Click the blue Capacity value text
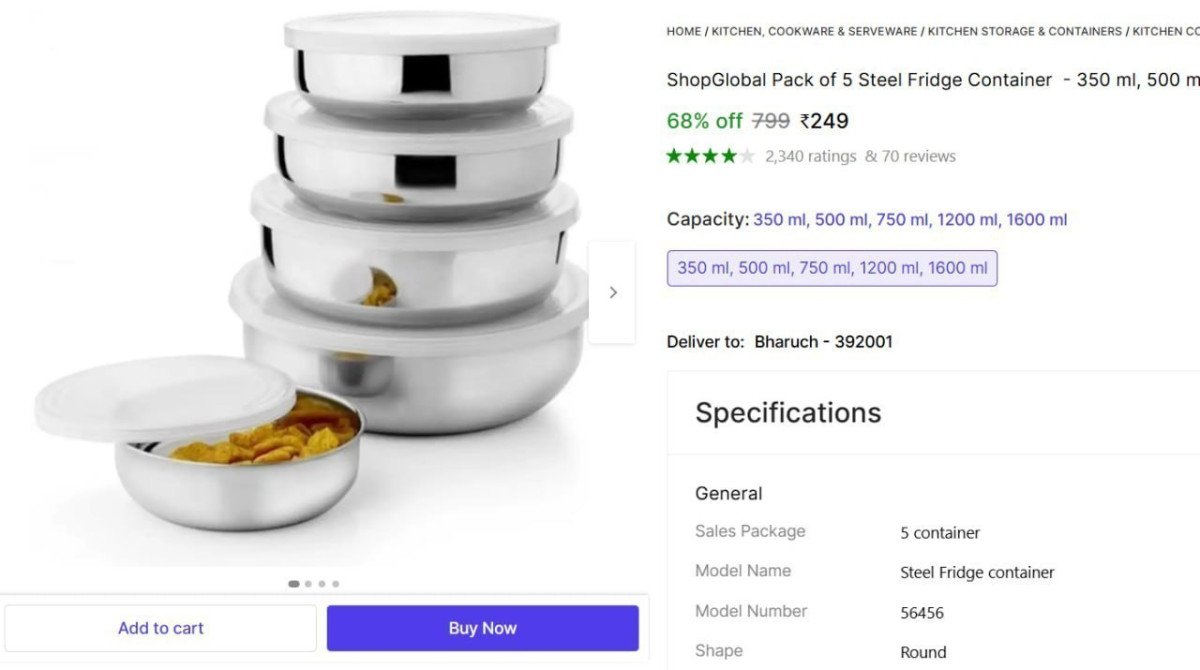This screenshot has height=670, width=1200. click(910, 220)
